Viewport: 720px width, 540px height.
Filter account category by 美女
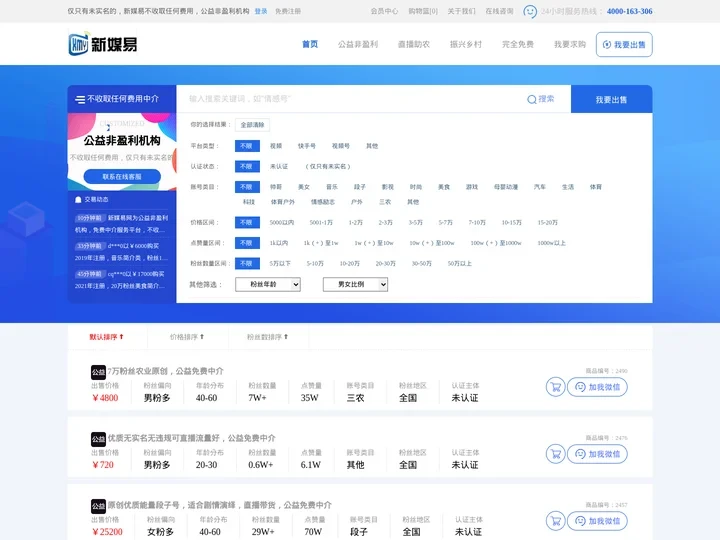(304, 187)
